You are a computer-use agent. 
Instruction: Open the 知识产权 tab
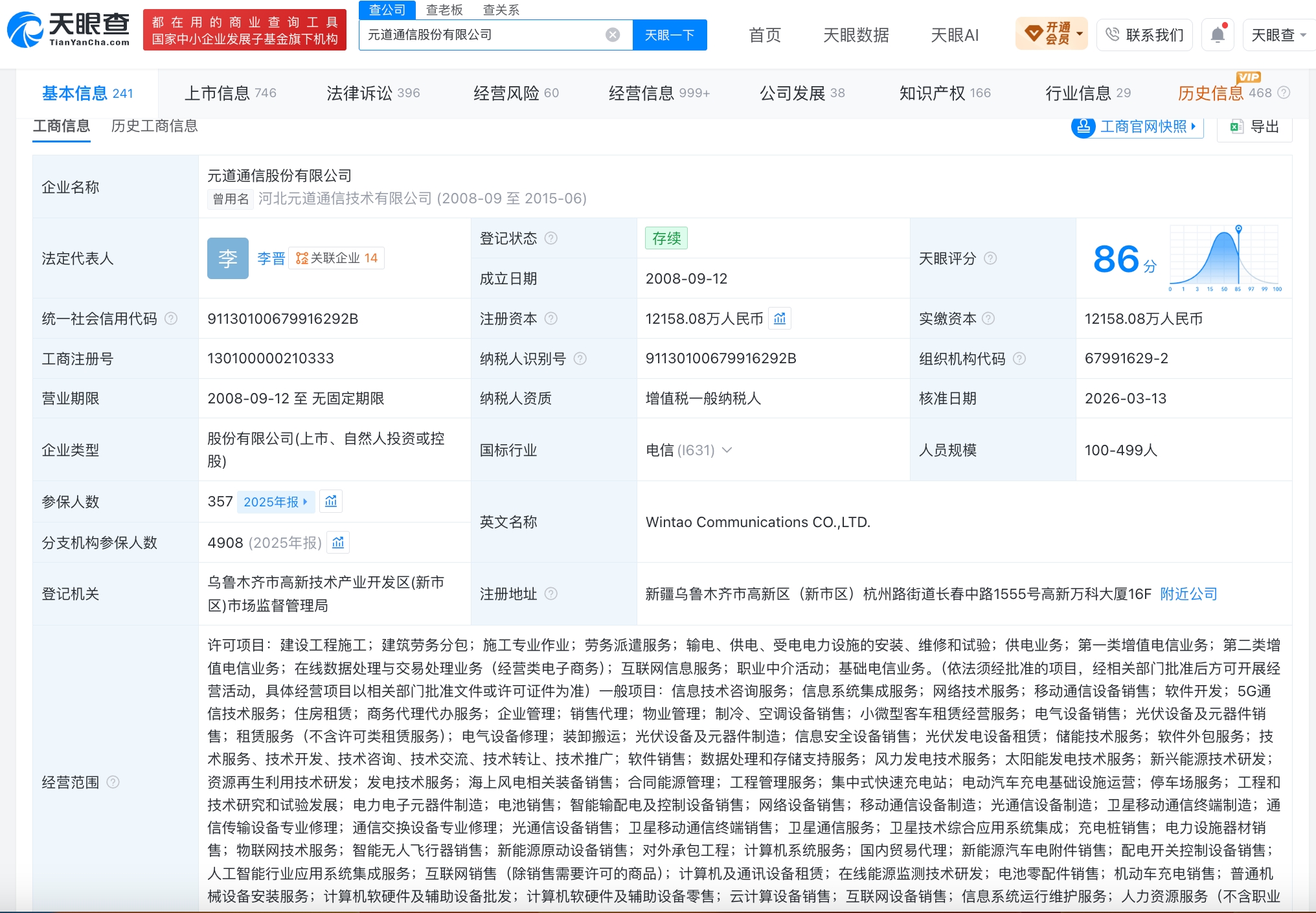tap(945, 93)
